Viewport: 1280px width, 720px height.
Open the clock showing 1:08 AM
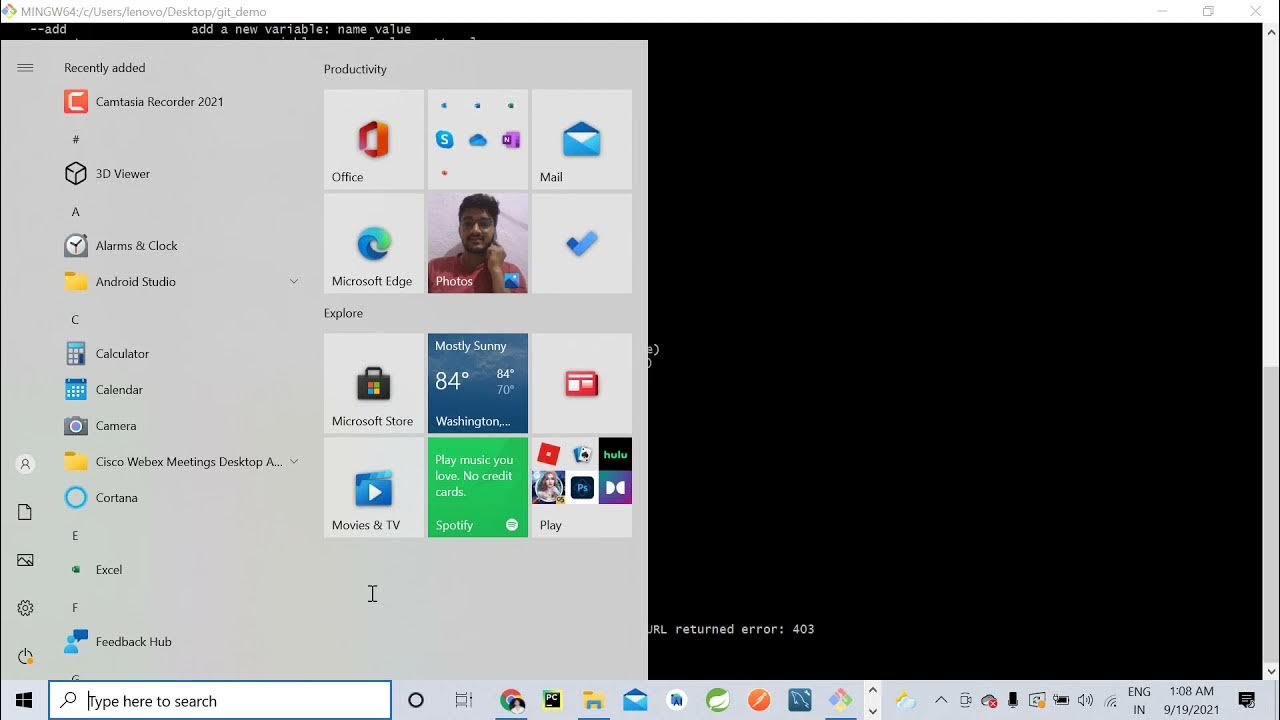tap(1191, 701)
